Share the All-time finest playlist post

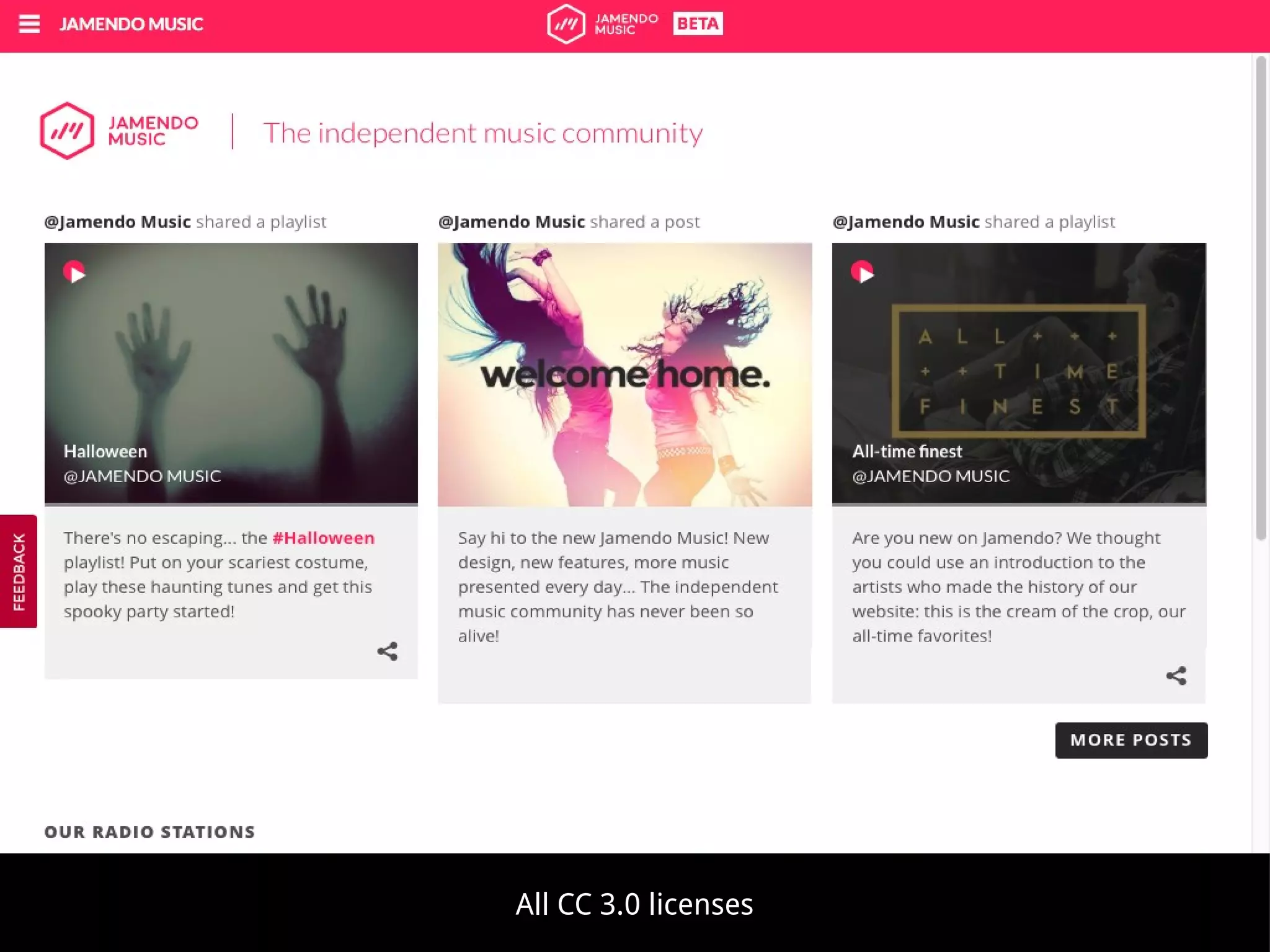pos(1176,676)
